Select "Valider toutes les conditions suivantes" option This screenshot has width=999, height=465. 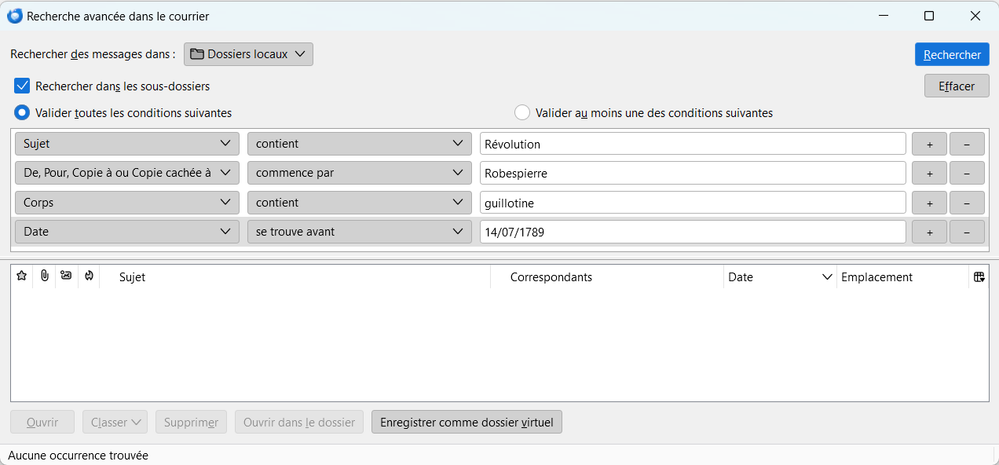coord(22,113)
